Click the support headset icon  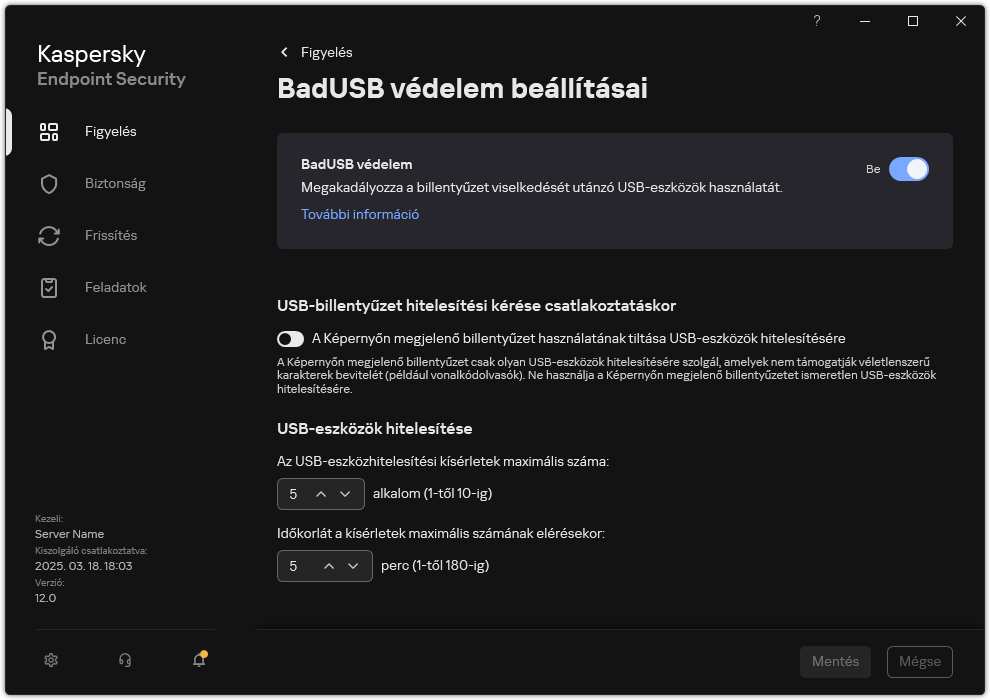(x=124, y=660)
